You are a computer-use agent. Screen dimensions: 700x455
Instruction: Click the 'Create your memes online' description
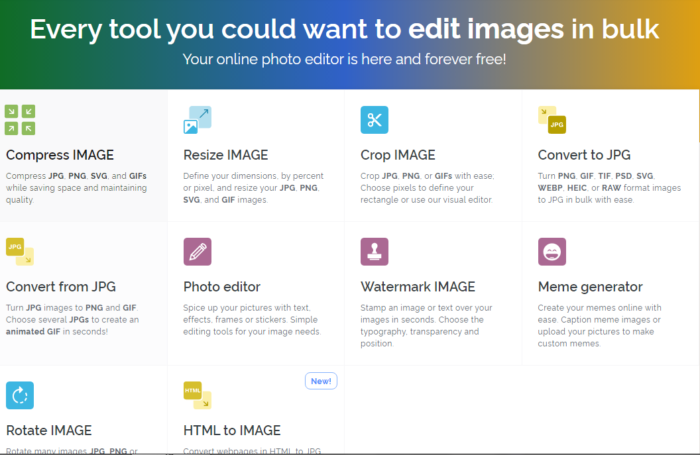(x=600, y=326)
